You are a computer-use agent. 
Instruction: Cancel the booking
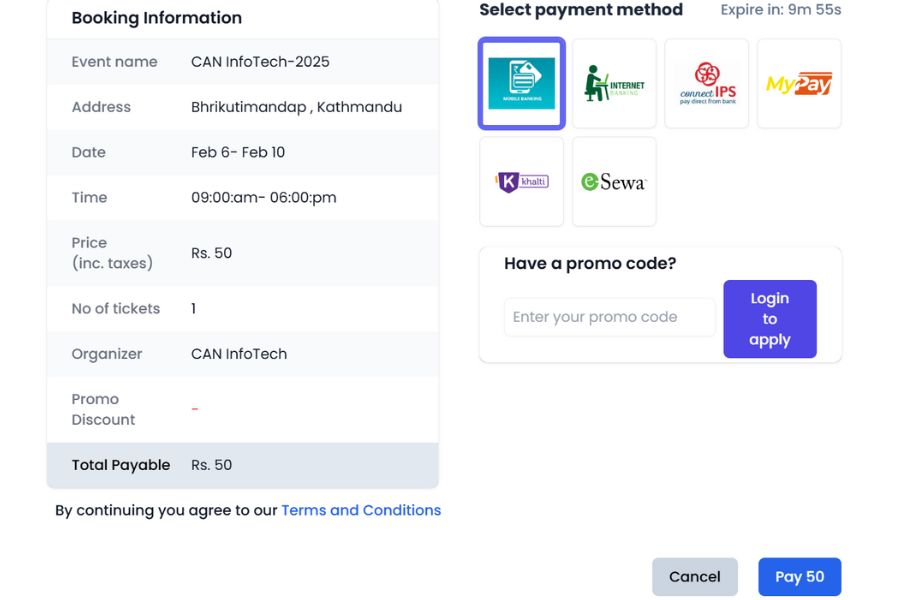pos(695,576)
